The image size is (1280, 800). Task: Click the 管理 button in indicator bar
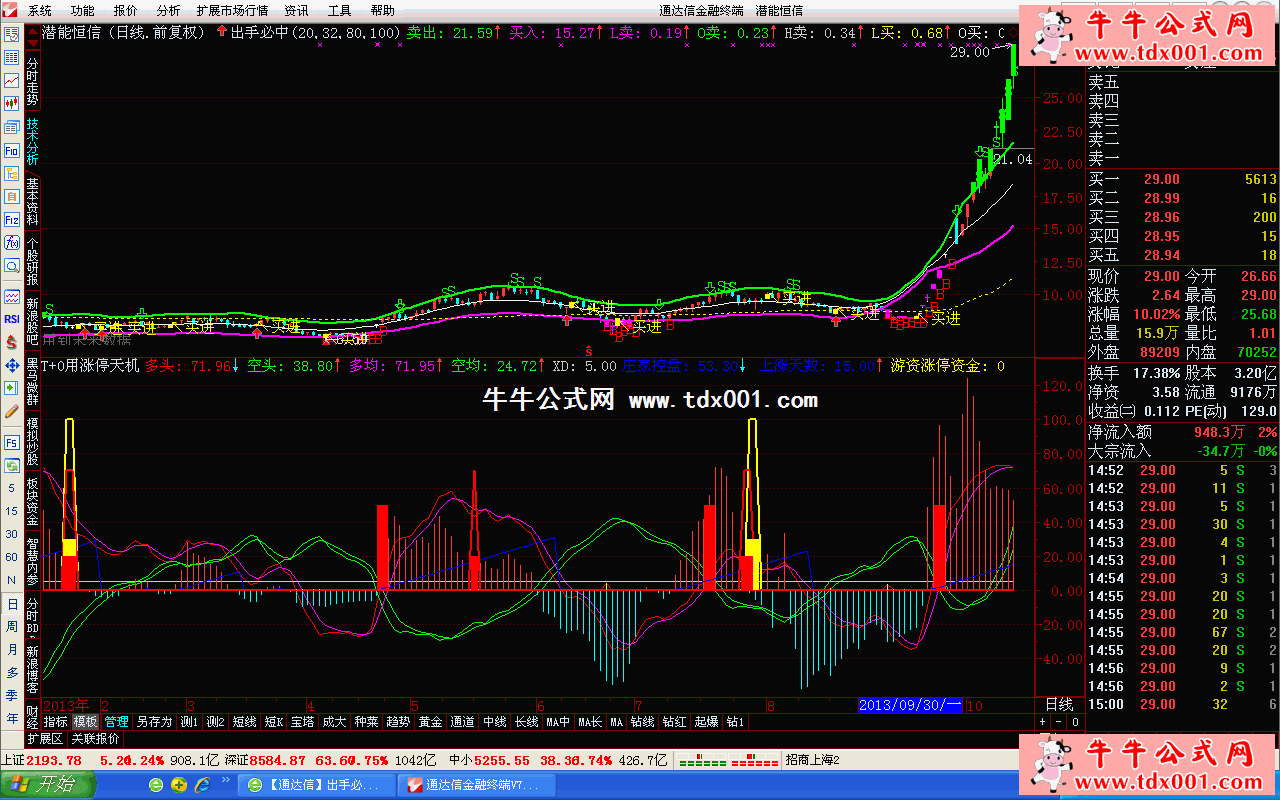116,721
